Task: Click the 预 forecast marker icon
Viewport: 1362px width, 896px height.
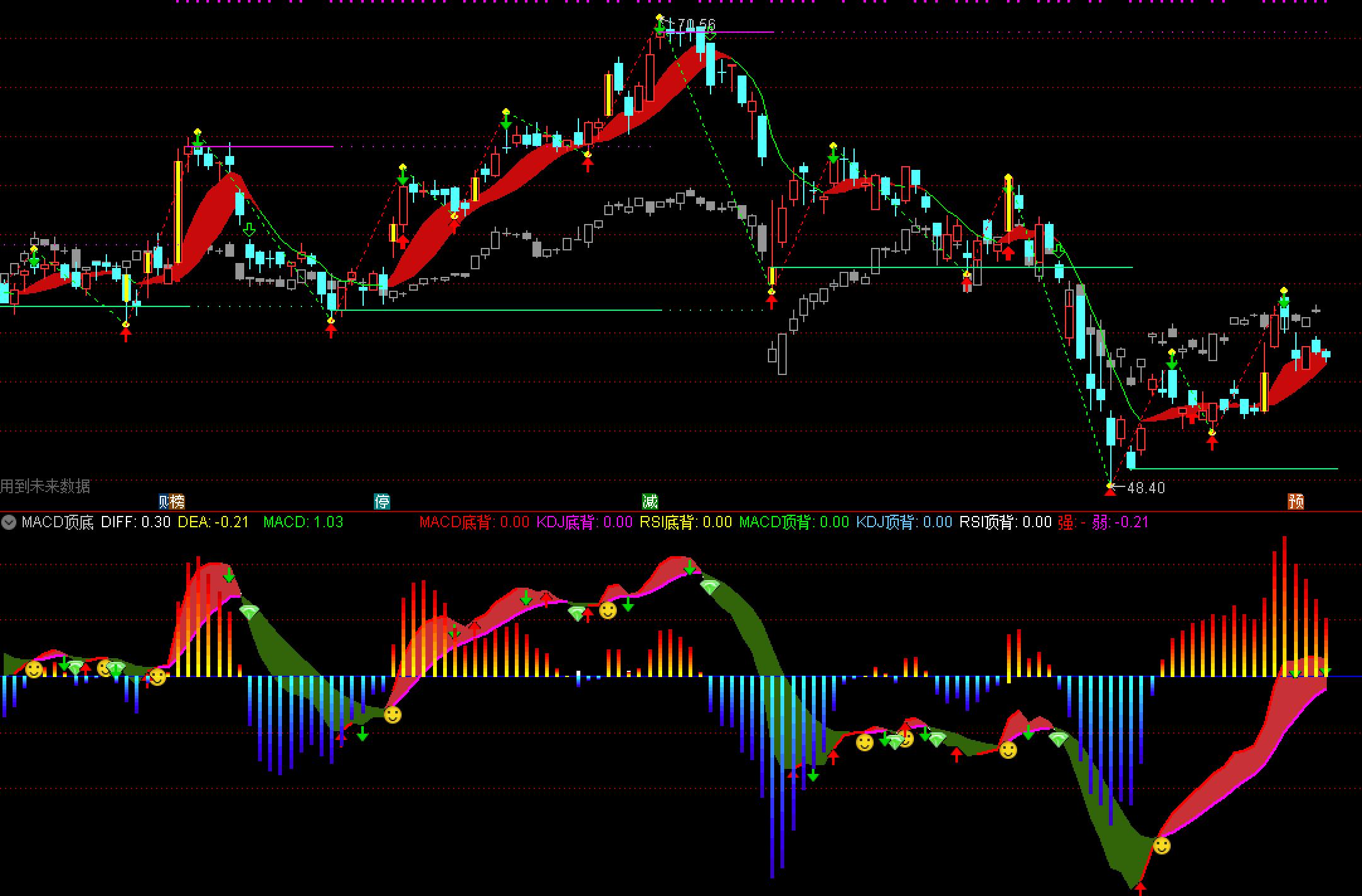Action: 1296,501
